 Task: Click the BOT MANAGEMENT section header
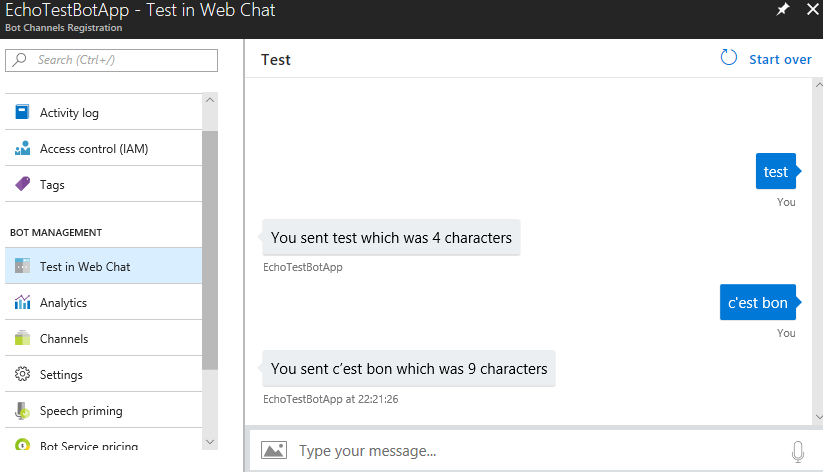tap(56, 232)
